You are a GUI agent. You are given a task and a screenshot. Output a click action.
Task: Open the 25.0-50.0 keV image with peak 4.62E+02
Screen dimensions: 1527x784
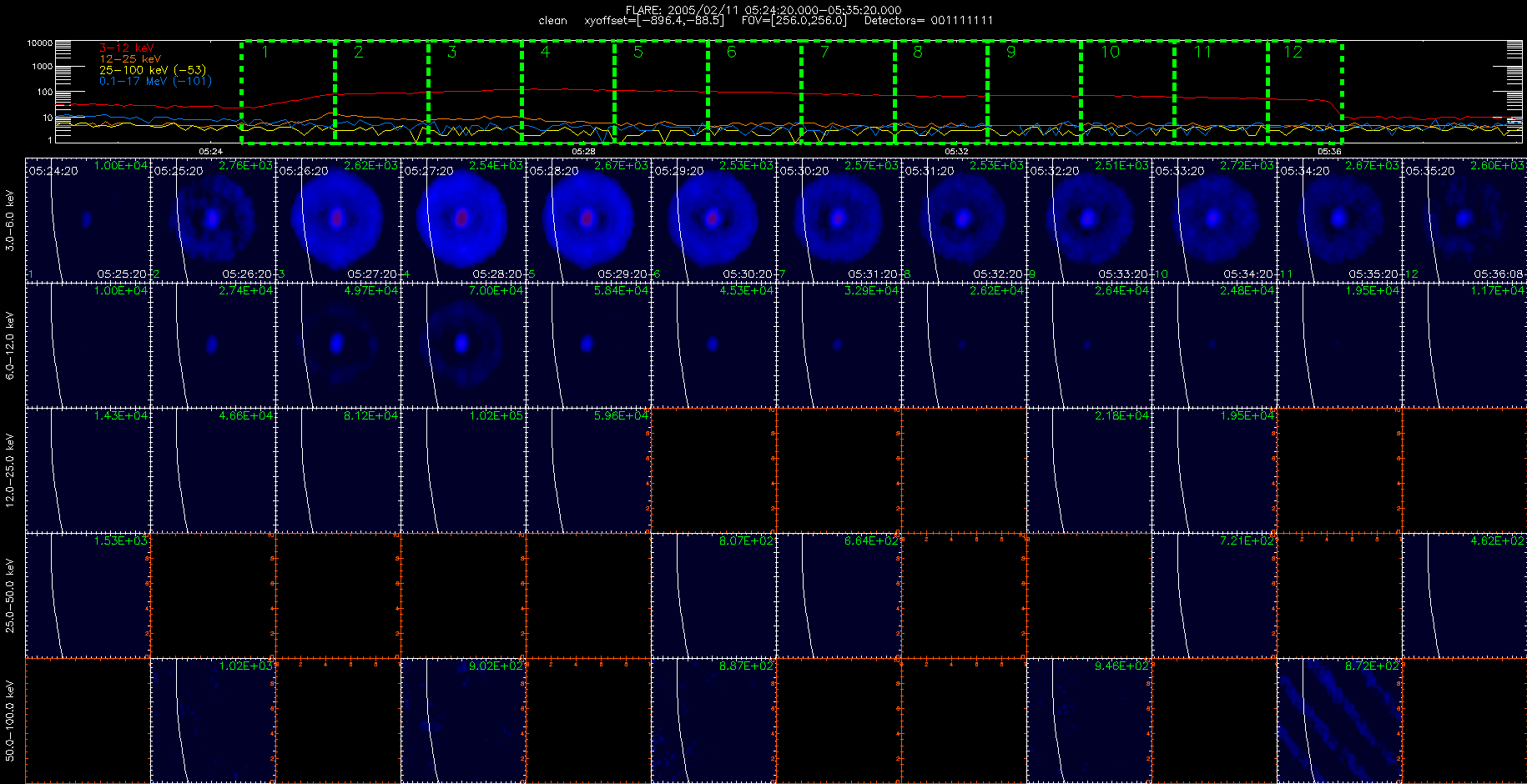[1464, 596]
